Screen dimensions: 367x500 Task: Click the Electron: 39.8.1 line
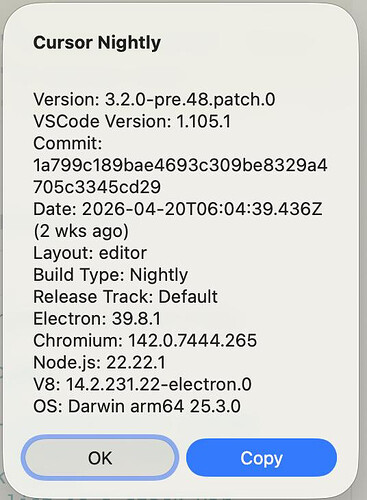pos(97,319)
